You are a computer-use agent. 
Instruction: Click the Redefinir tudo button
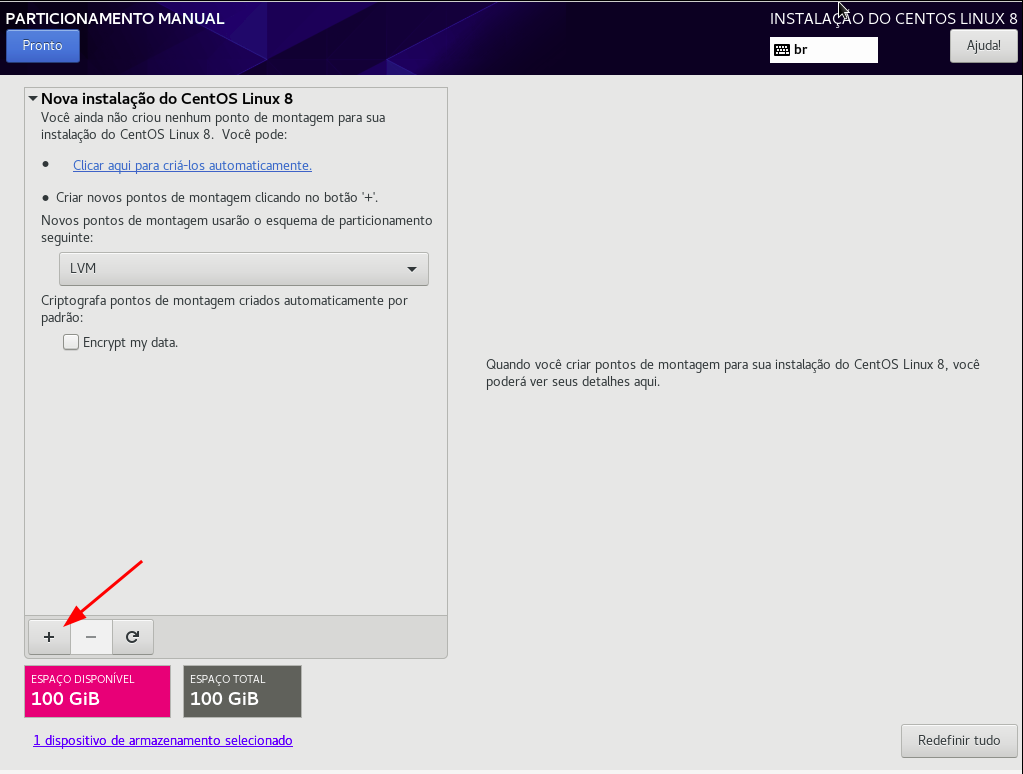tap(959, 741)
